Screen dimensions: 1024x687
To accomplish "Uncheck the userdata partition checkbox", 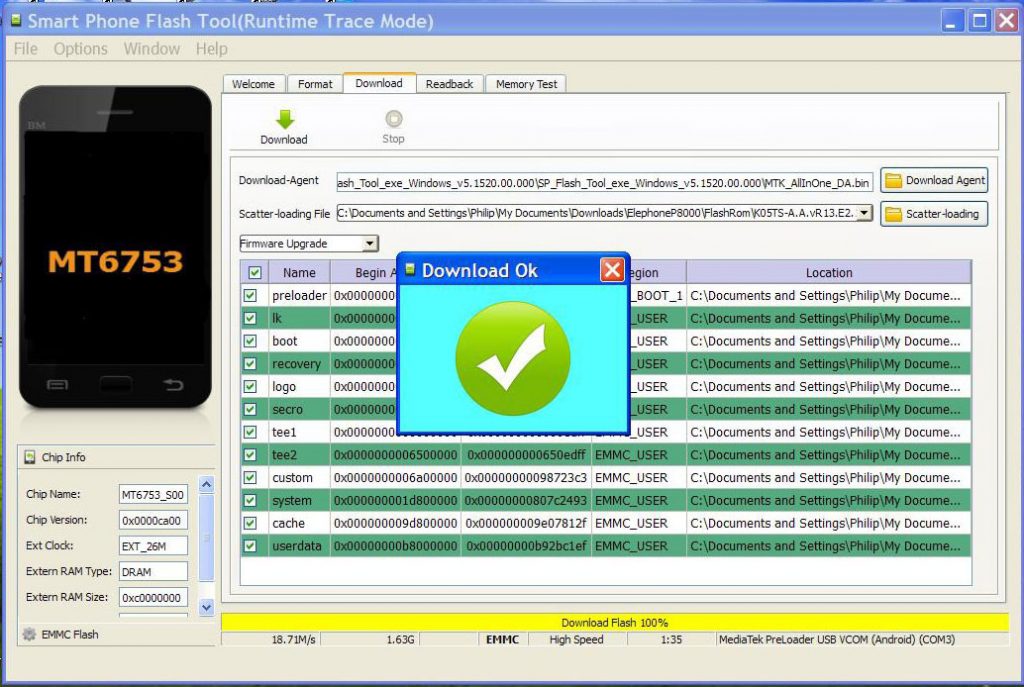I will (x=250, y=546).
